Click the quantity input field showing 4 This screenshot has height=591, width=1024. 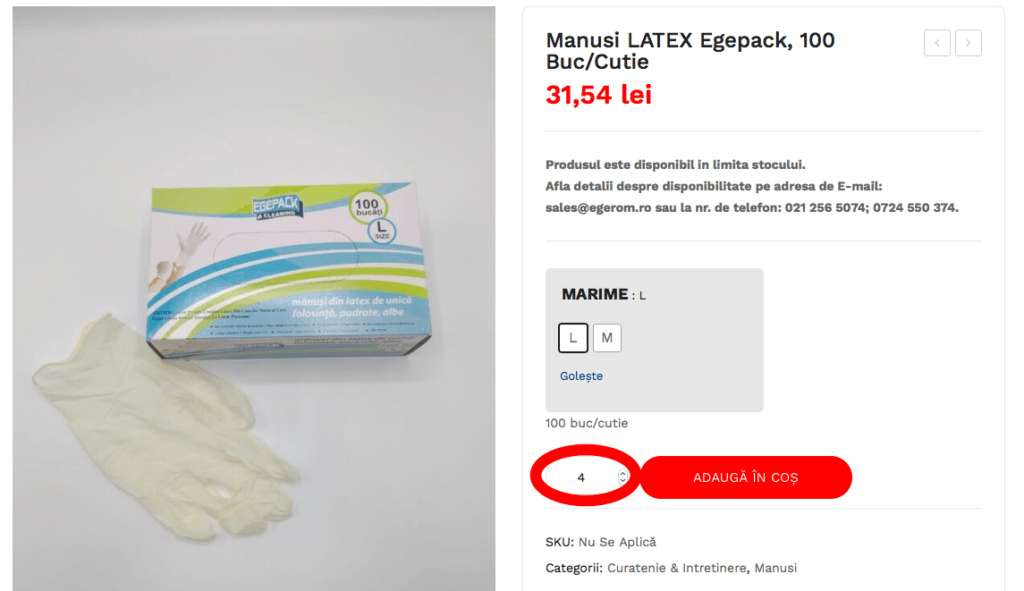pyautogui.click(x=584, y=477)
